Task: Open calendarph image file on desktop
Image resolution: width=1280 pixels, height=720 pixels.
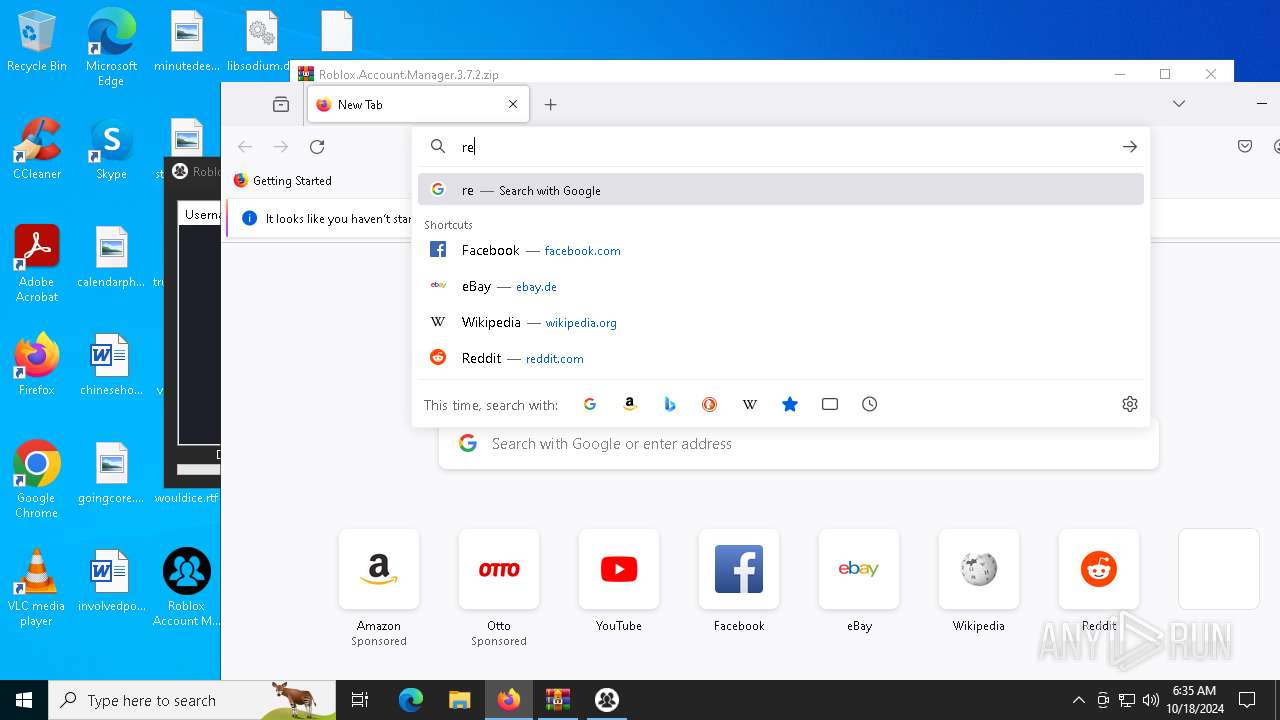Action: (x=111, y=257)
